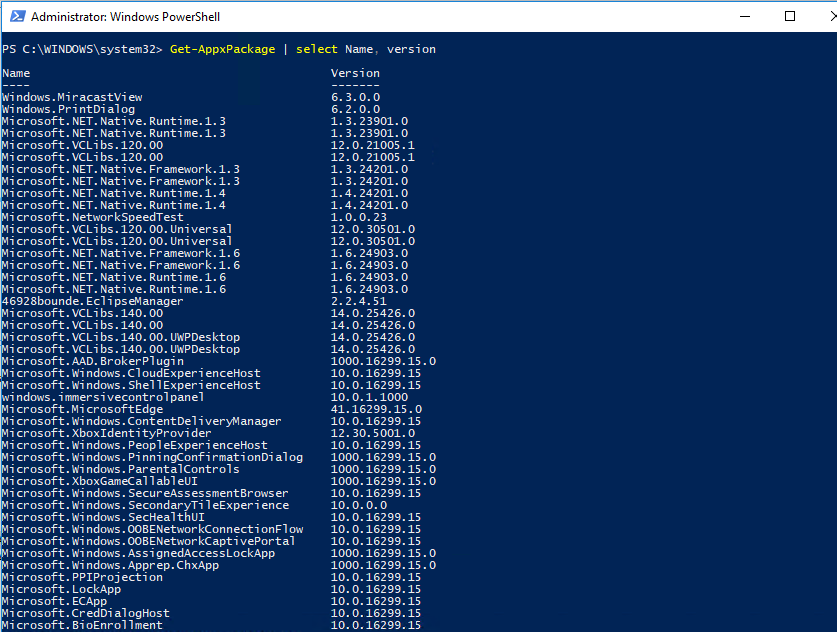Viewport: 837px width, 632px height.
Task: Click version value 6.2.0.0
Action: [356, 109]
